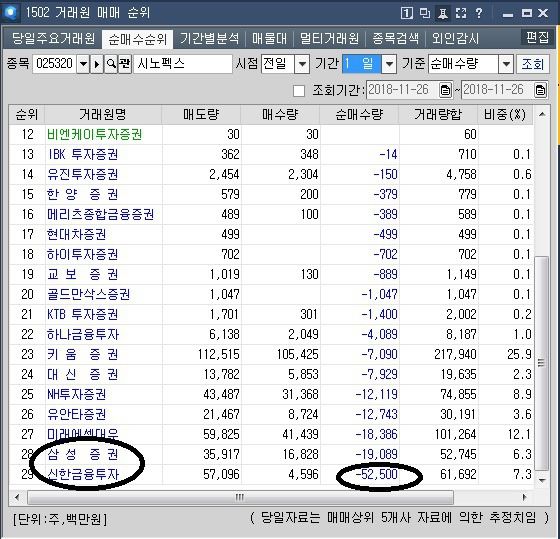Sort by 순위 column header
The height and width of the screenshot is (539, 560).
tap(27, 115)
